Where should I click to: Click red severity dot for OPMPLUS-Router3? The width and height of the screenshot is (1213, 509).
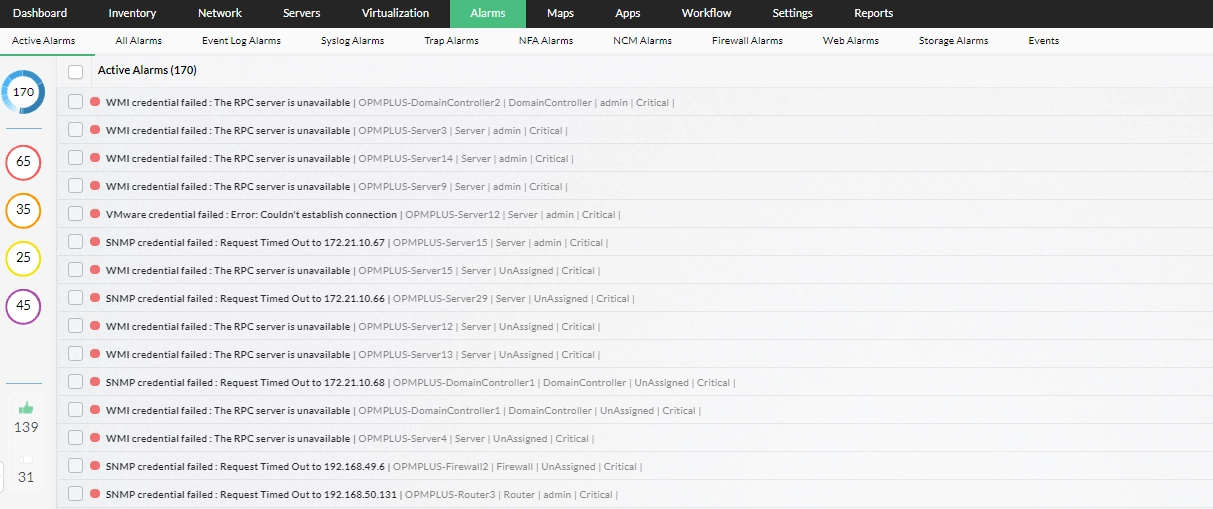[x=95, y=494]
